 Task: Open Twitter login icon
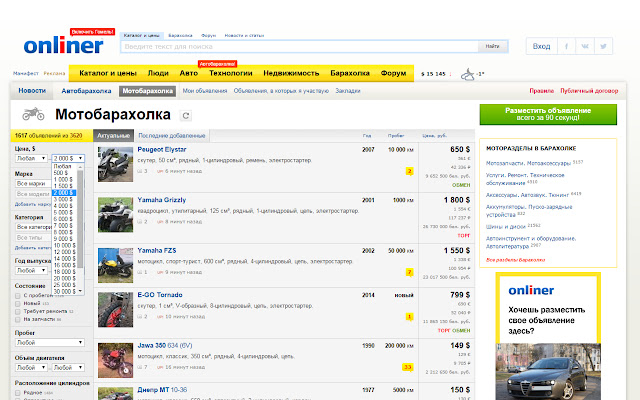coord(603,46)
